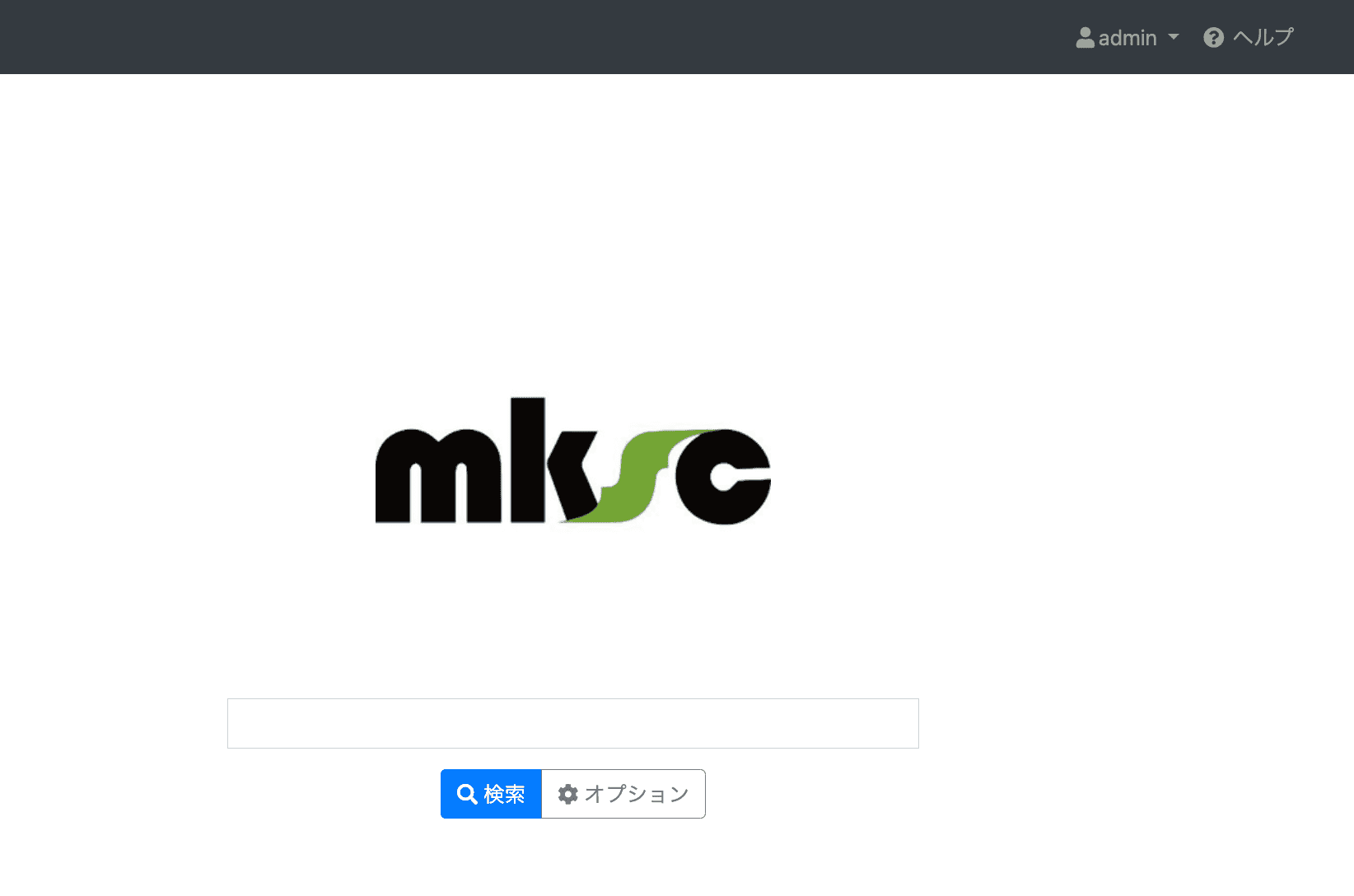Click the question mark help icon
The width and height of the screenshot is (1354, 896).
[x=1213, y=38]
